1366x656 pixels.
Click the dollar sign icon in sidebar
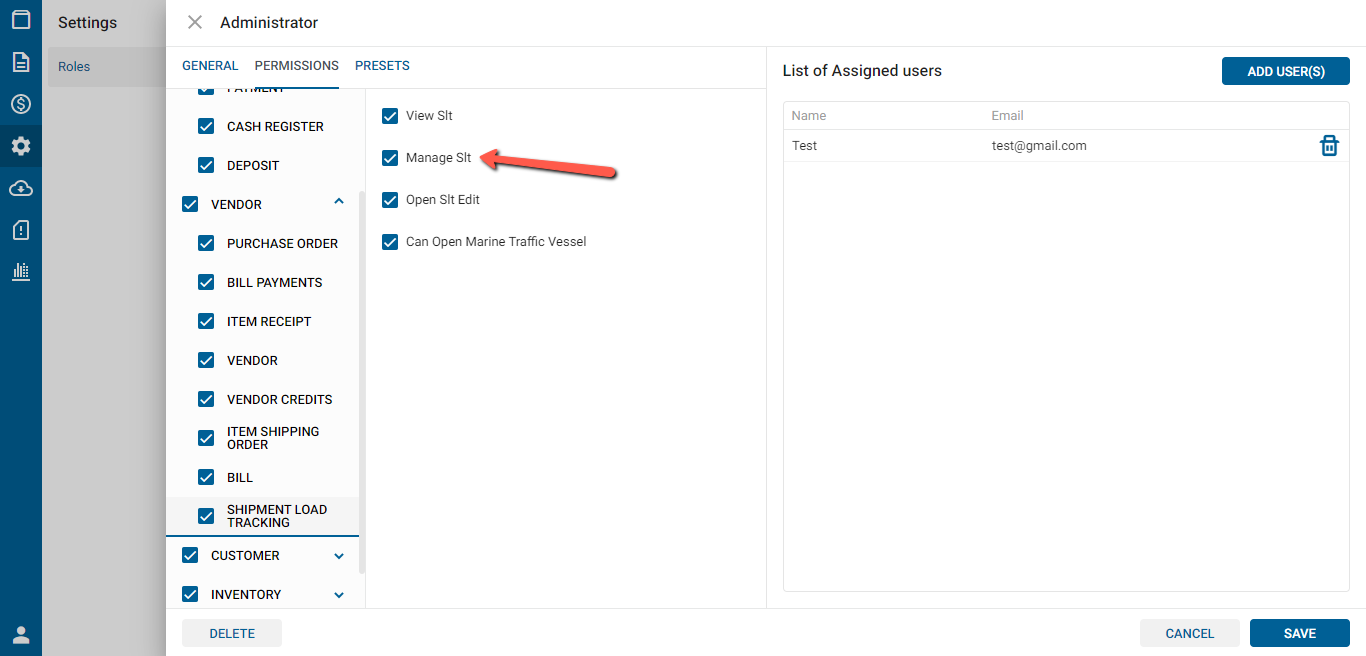click(x=21, y=104)
